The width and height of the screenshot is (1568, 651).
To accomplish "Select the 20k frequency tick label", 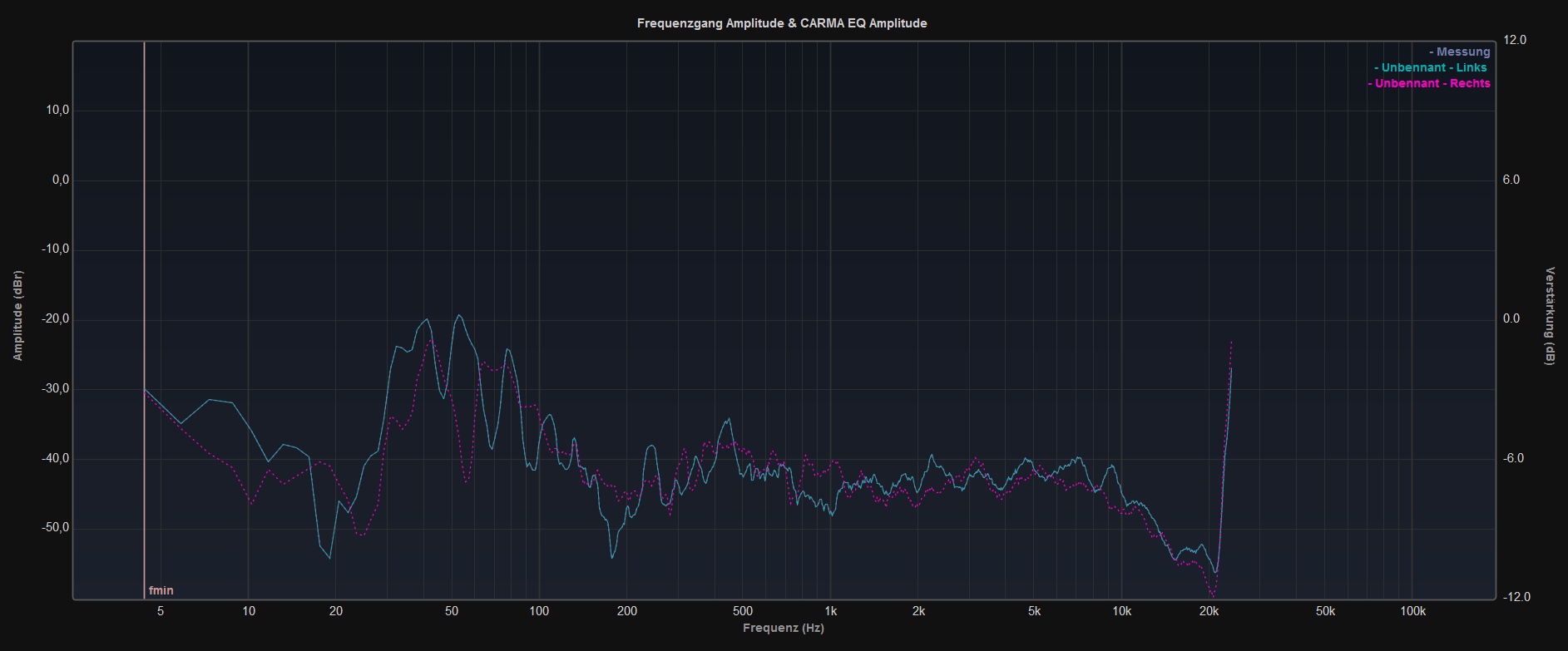I will point(1209,611).
